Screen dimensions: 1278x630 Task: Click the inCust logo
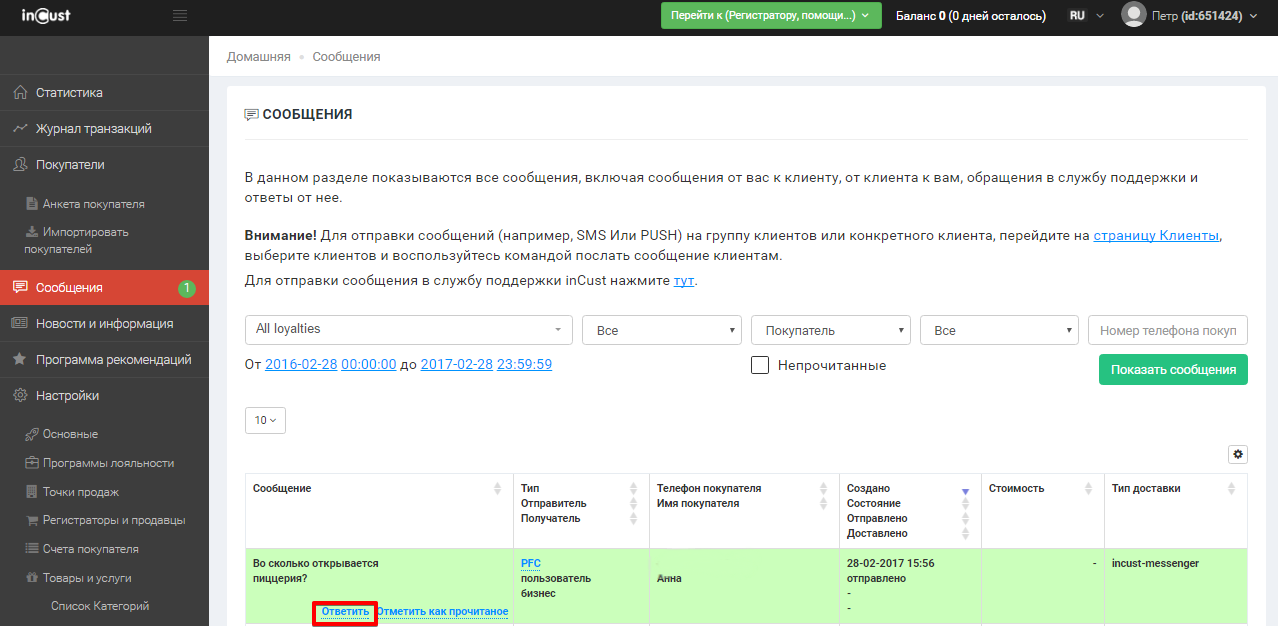46,16
